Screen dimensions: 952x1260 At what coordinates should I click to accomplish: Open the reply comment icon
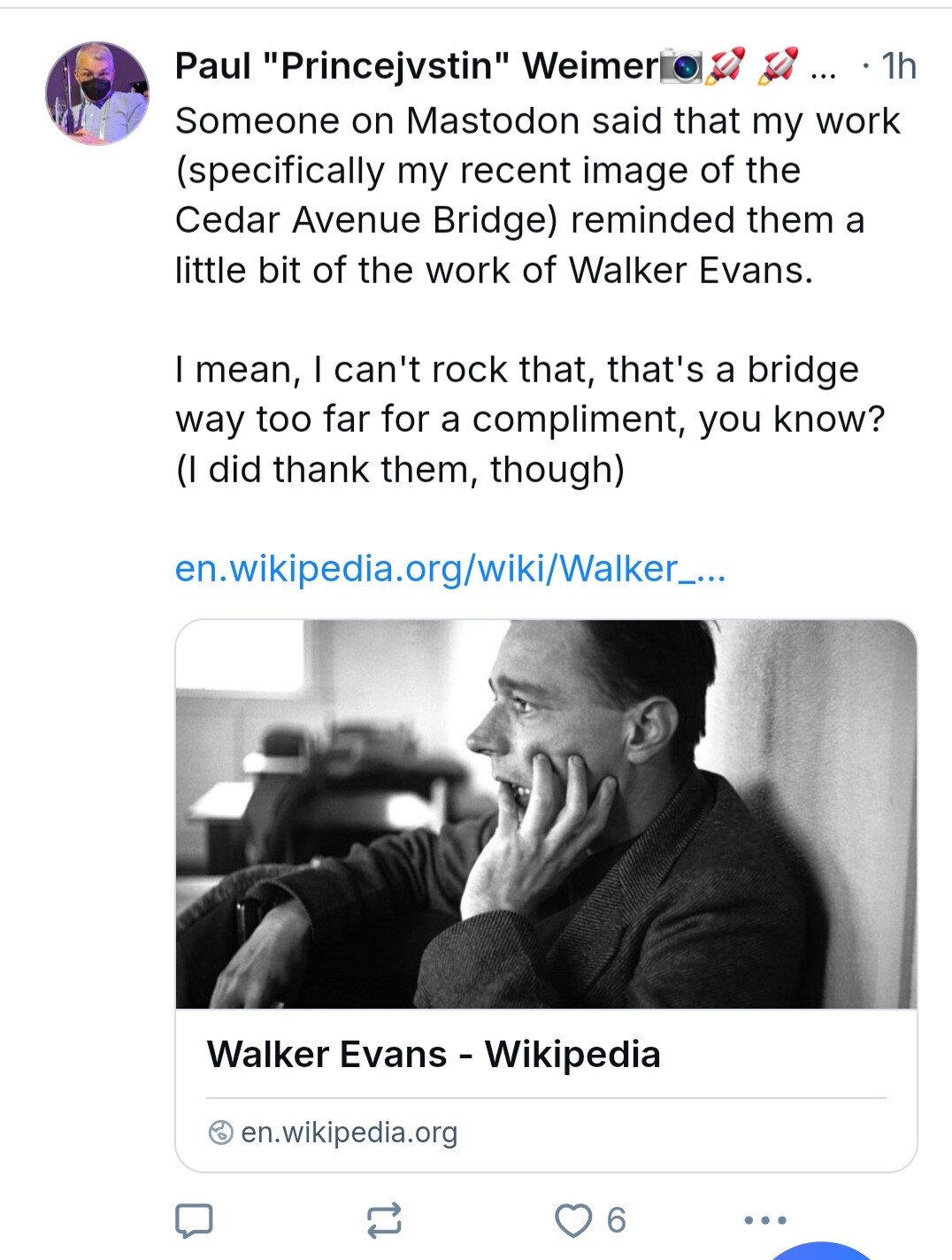tap(194, 1220)
